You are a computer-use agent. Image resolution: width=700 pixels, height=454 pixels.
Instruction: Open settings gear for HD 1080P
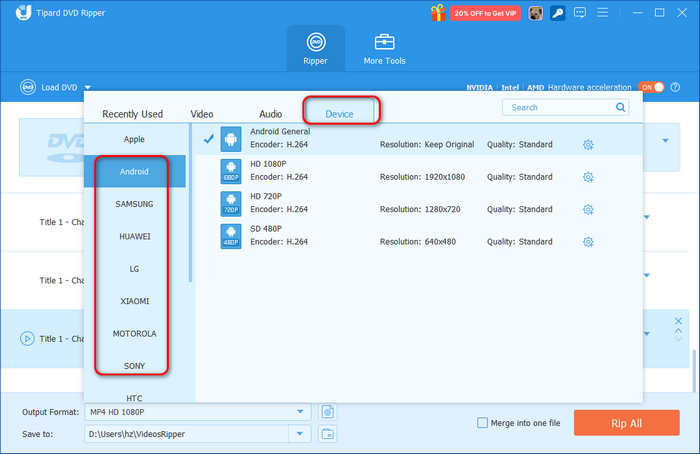tap(588, 177)
